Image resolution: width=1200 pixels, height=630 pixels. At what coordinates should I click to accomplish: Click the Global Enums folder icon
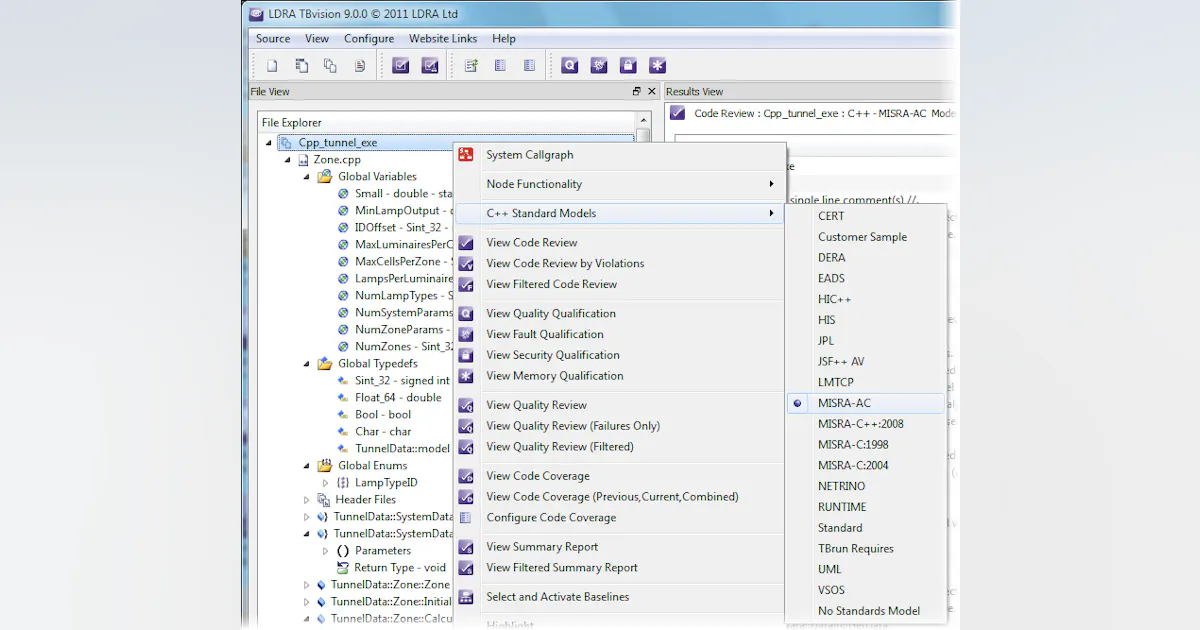(325, 466)
